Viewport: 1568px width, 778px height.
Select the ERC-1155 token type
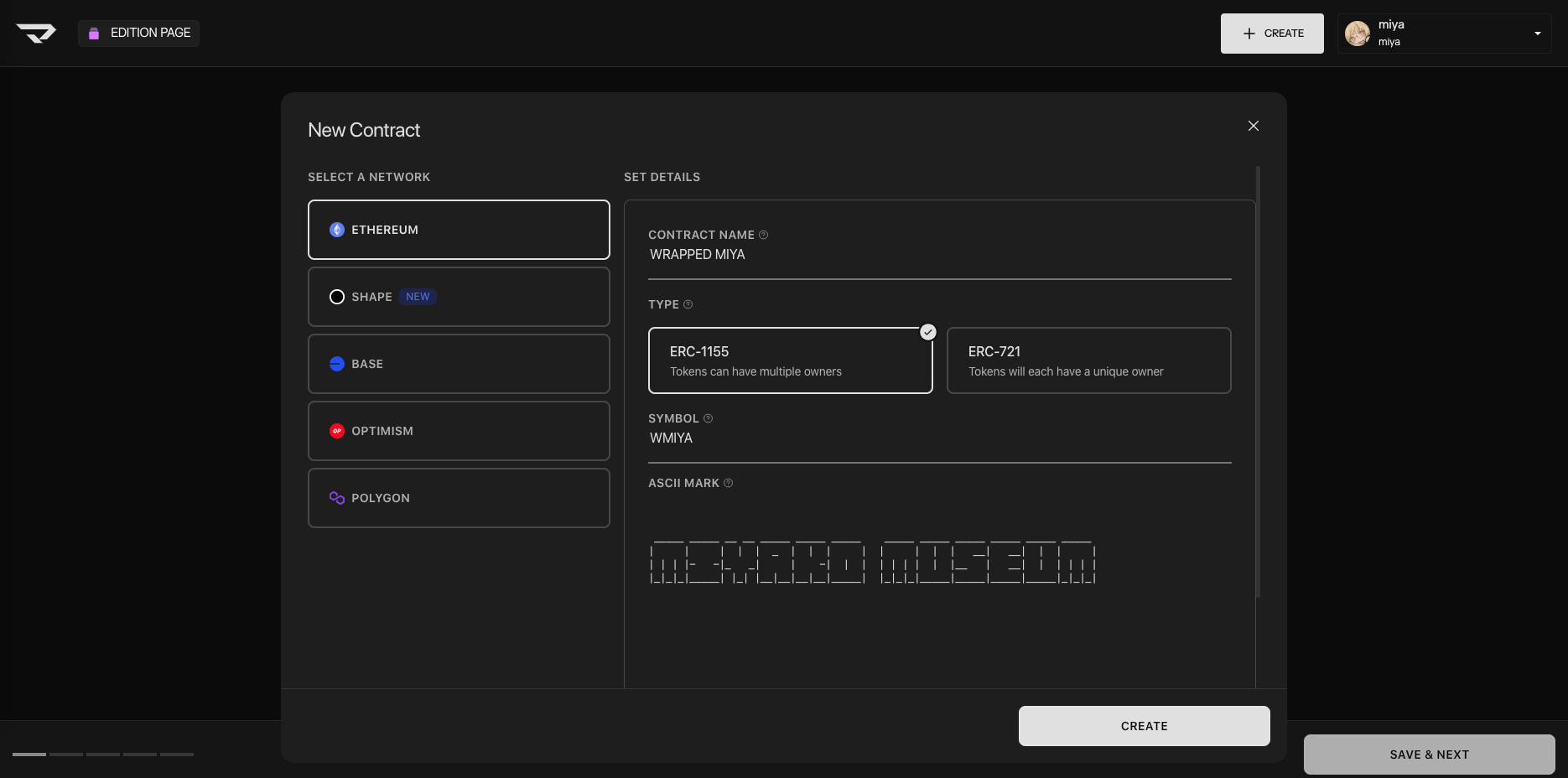click(x=790, y=360)
